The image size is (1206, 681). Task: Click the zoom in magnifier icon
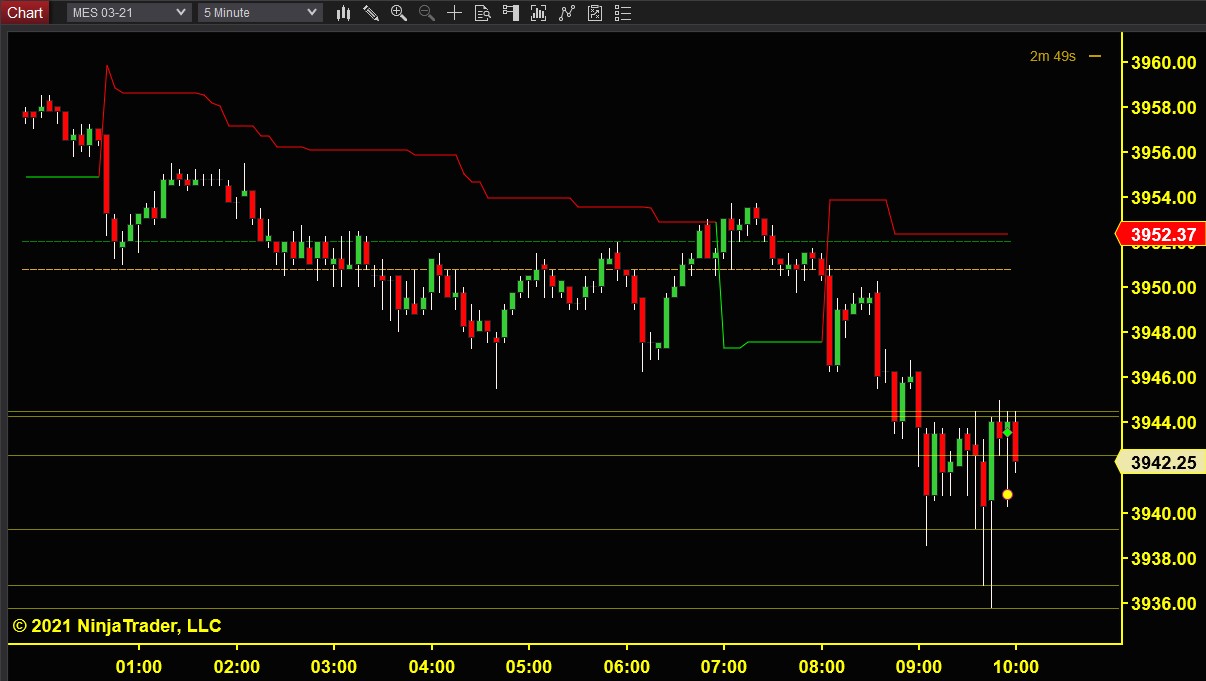pos(399,12)
